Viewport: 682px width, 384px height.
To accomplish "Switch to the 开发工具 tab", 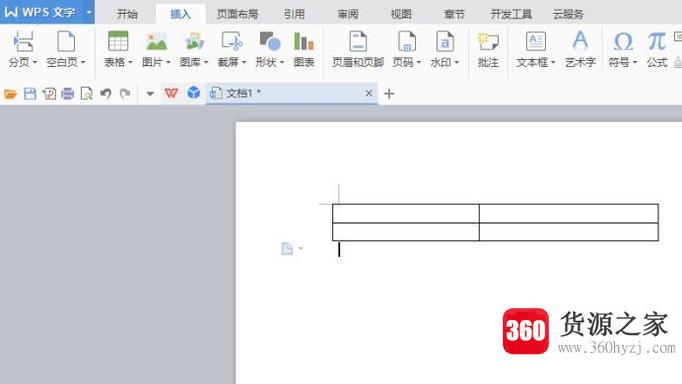I will 511,14.
